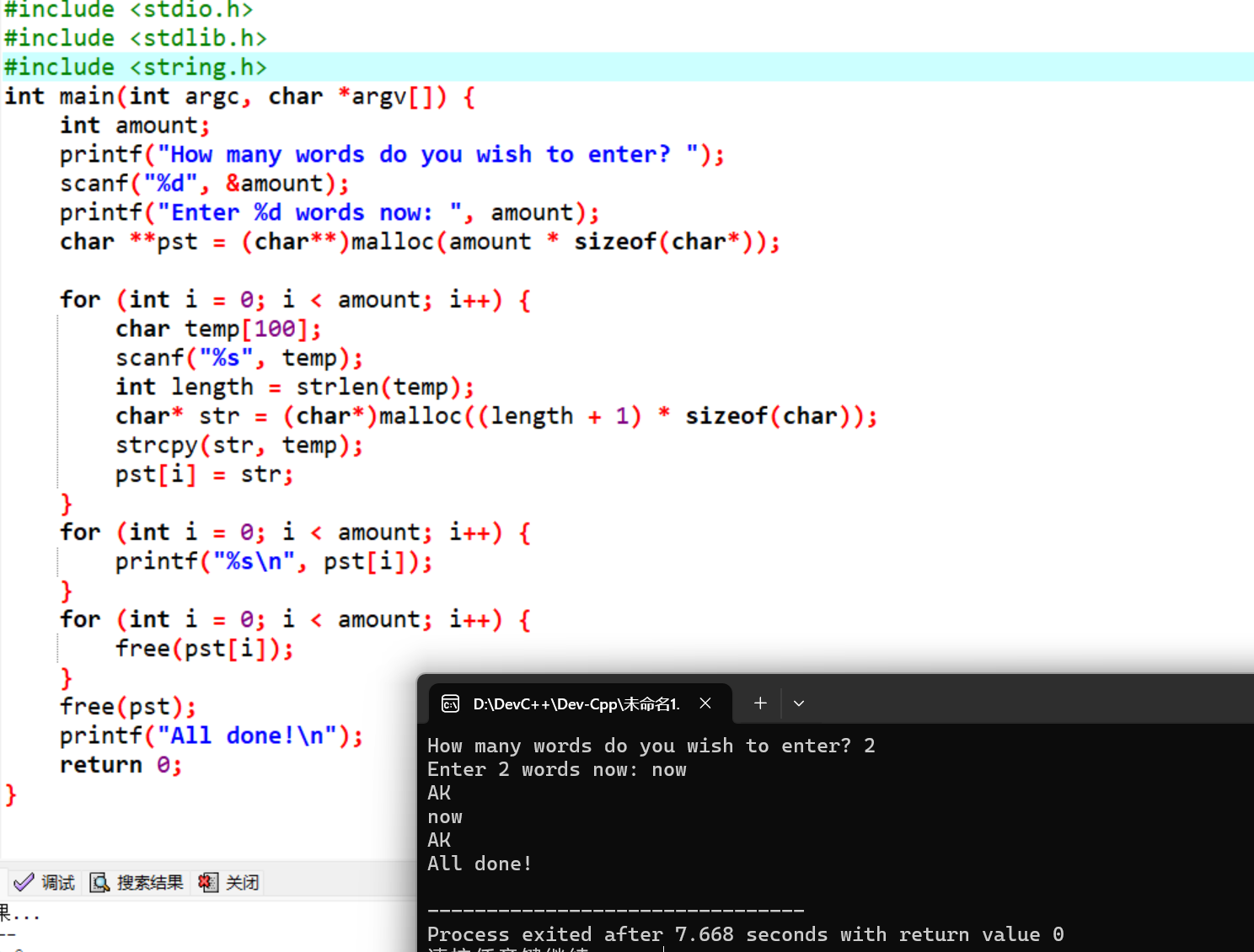
Task: Open a new terminal tab with plus button
Action: tap(760, 703)
